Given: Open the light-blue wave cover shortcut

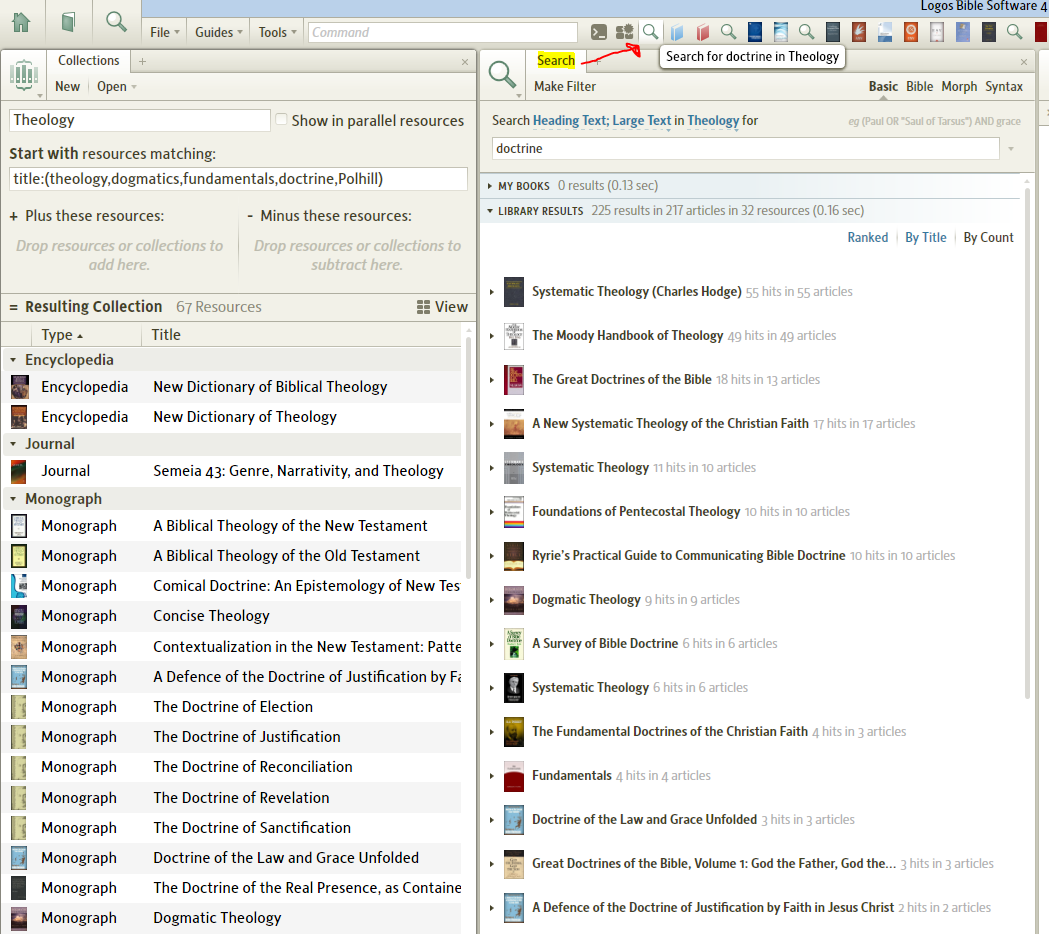Looking at the screenshot, I should click(781, 32).
